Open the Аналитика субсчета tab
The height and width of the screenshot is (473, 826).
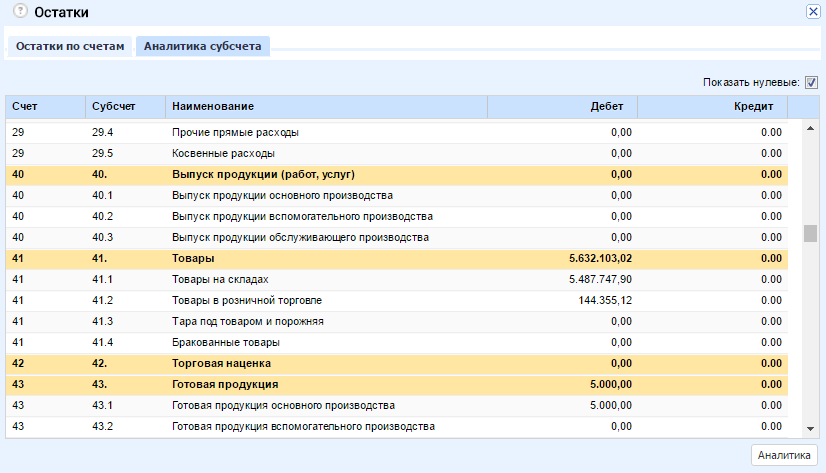[203, 46]
